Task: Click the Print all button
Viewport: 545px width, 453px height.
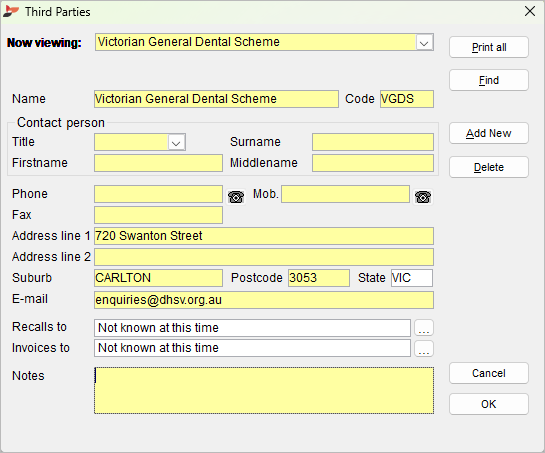Action: click(489, 47)
